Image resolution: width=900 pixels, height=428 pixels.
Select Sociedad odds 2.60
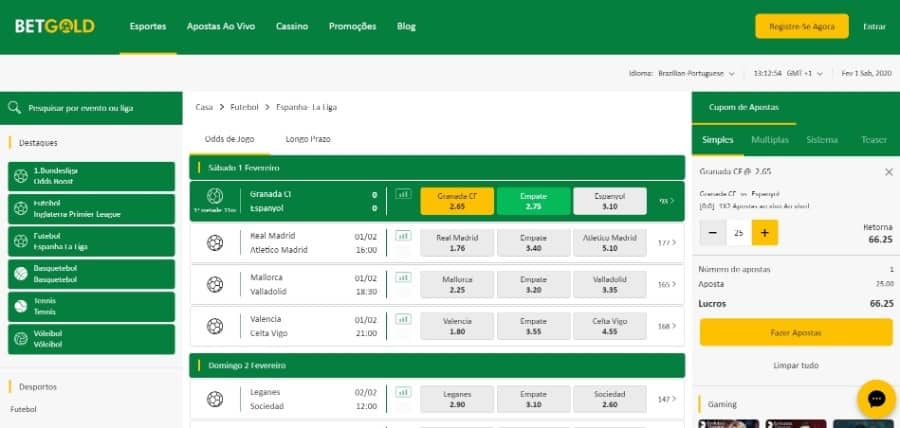pyautogui.click(x=610, y=399)
